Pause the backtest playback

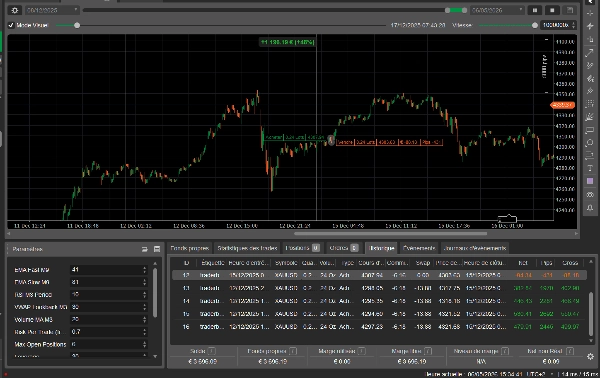tap(535, 10)
